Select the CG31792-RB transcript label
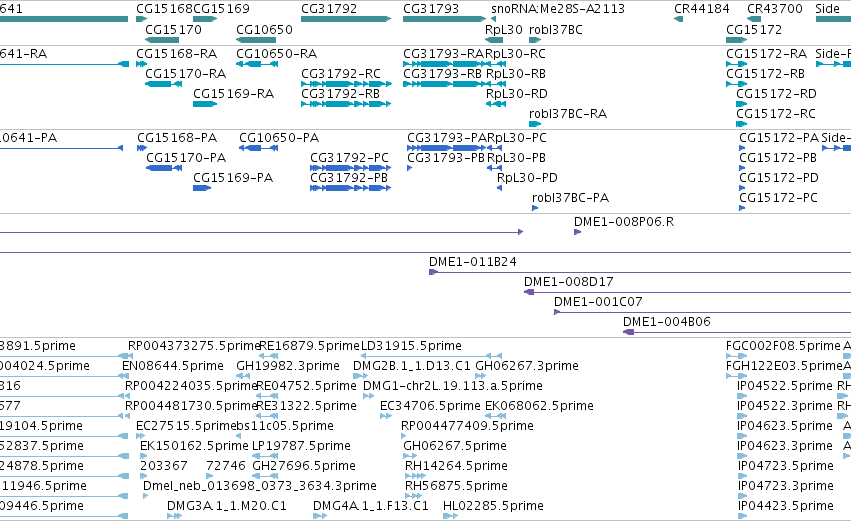The image size is (851, 521). 340,93
